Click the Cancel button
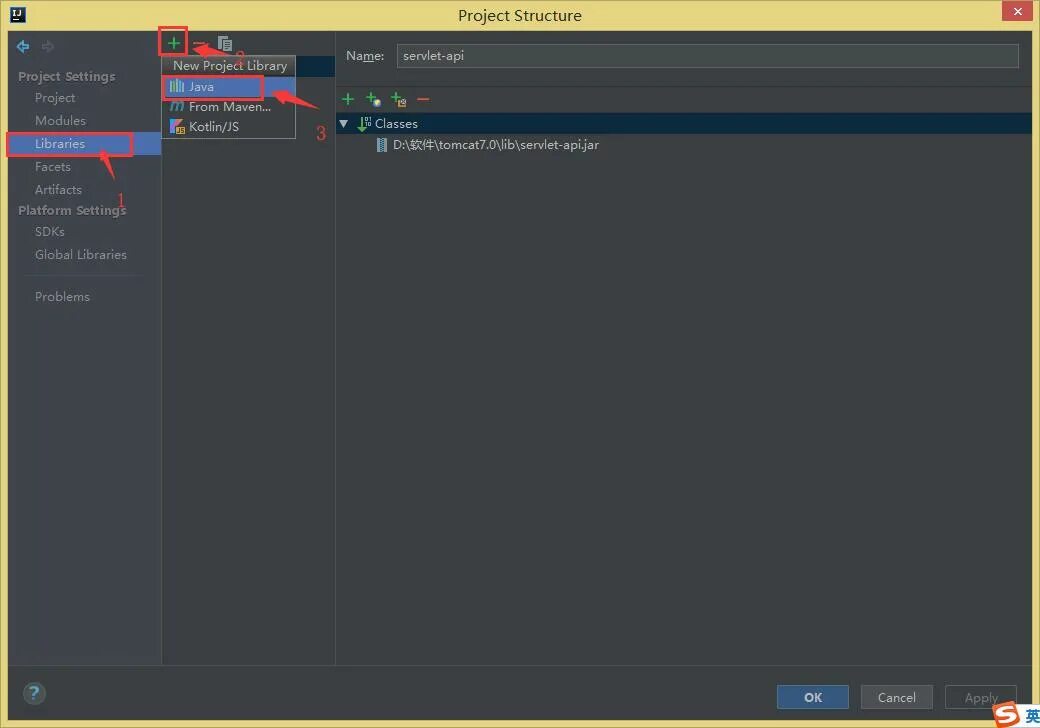The image size is (1040, 728). pyautogui.click(x=897, y=698)
